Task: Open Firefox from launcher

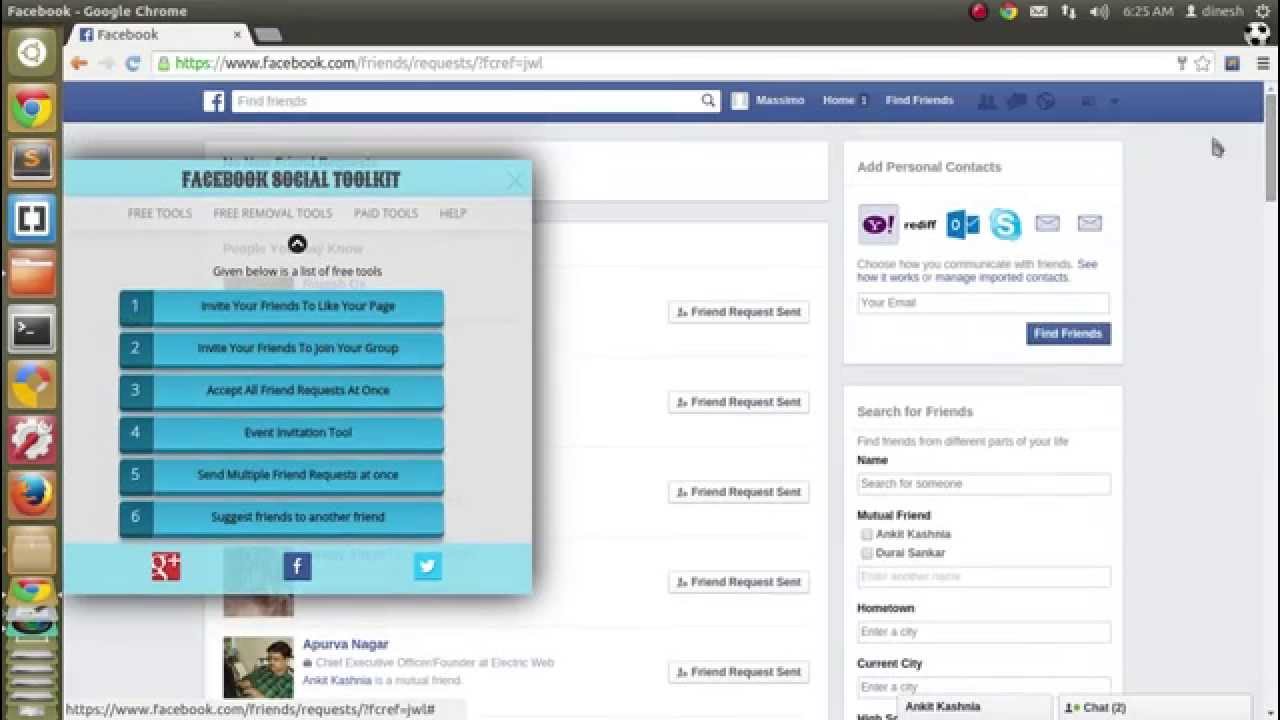Action: coord(32,496)
